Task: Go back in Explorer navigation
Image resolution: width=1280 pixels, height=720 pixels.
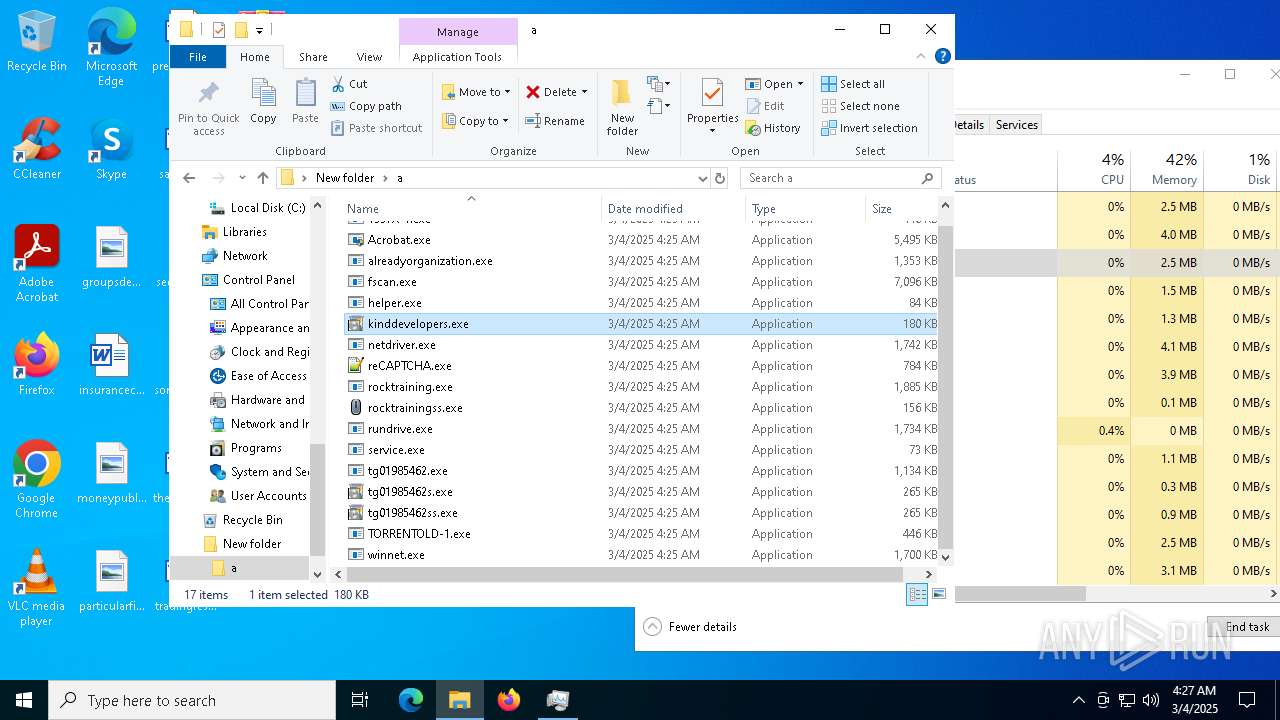Action: pos(189,178)
